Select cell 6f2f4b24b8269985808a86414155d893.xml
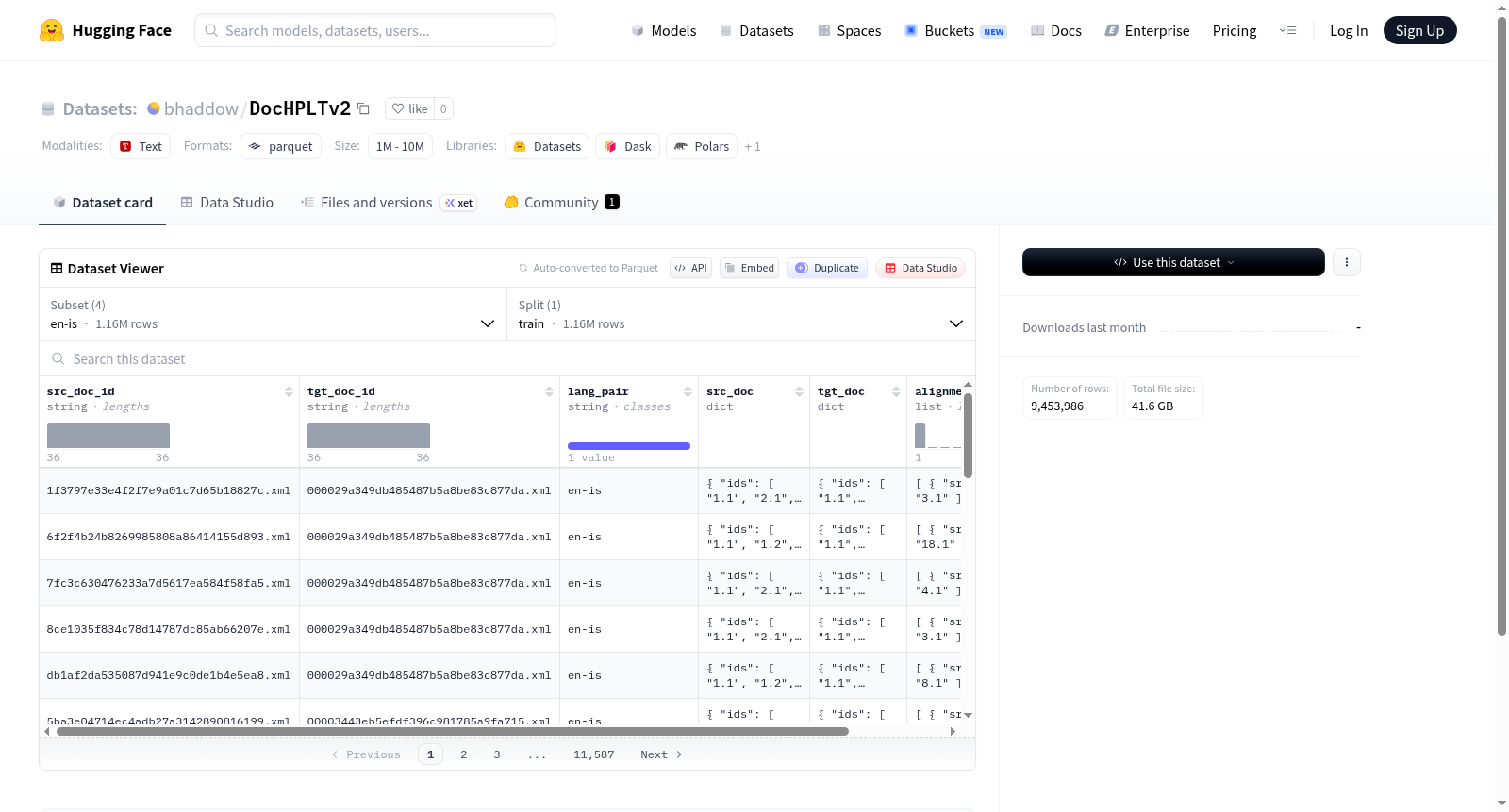The height and width of the screenshot is (812, 1509). [169, 537]
